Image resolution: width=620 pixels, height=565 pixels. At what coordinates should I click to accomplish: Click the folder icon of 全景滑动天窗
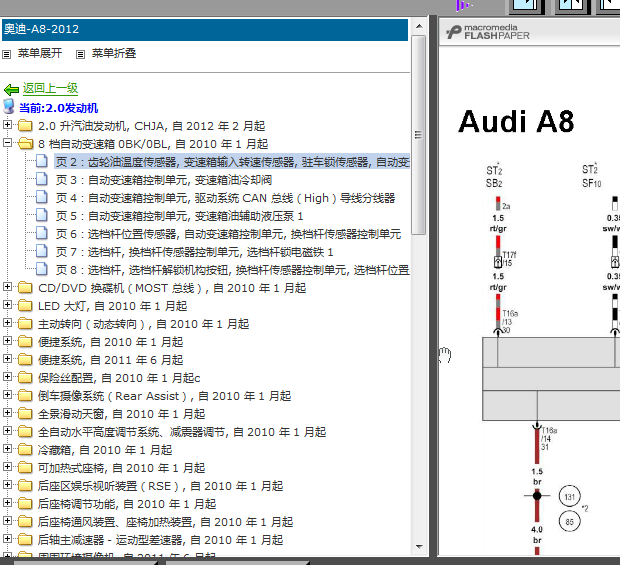25,414
